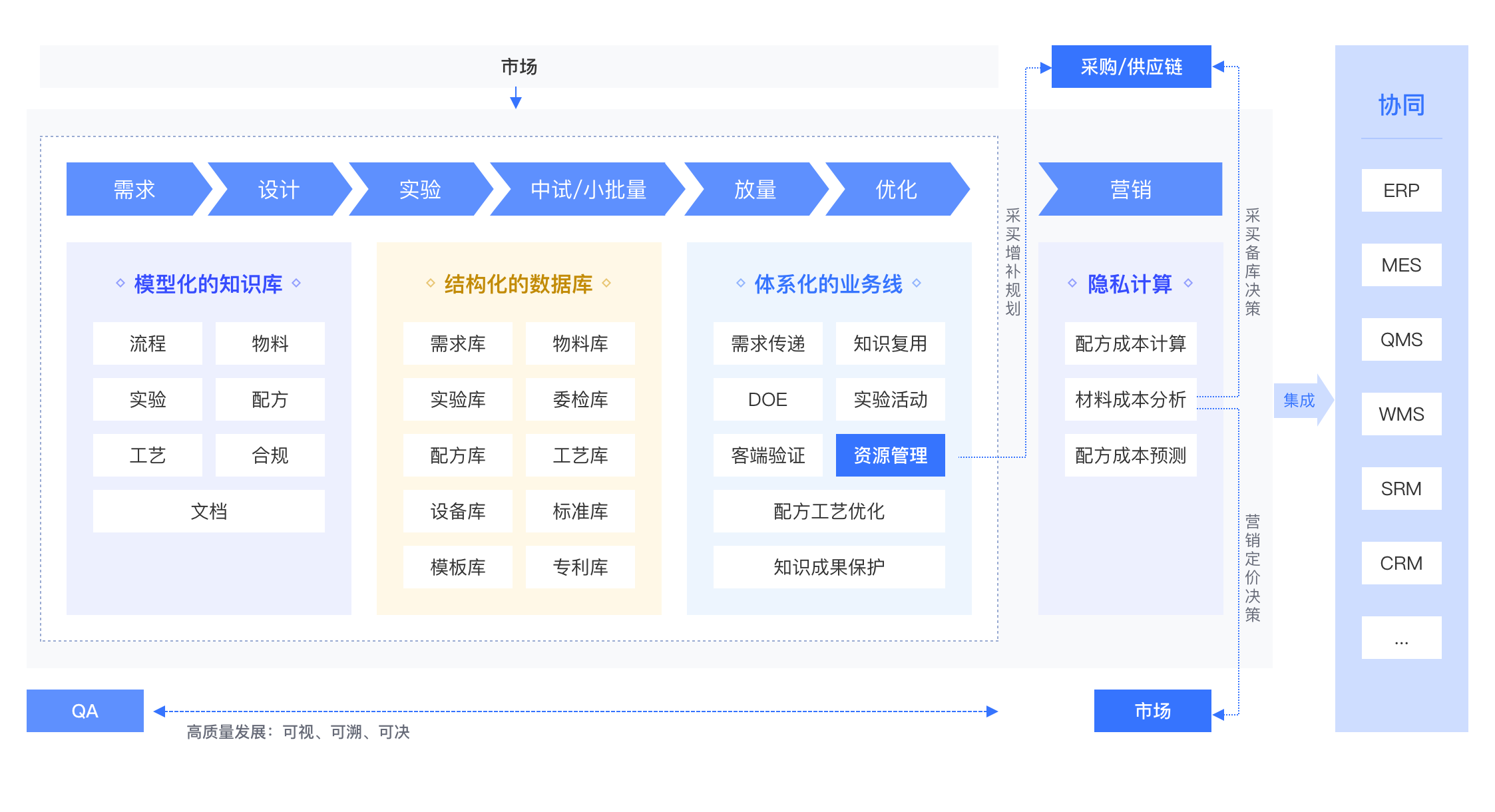The width and height of the screenshot is (1495, 812).
Task: Click the 营销 stage arrow
Action: click(1130, 190)
